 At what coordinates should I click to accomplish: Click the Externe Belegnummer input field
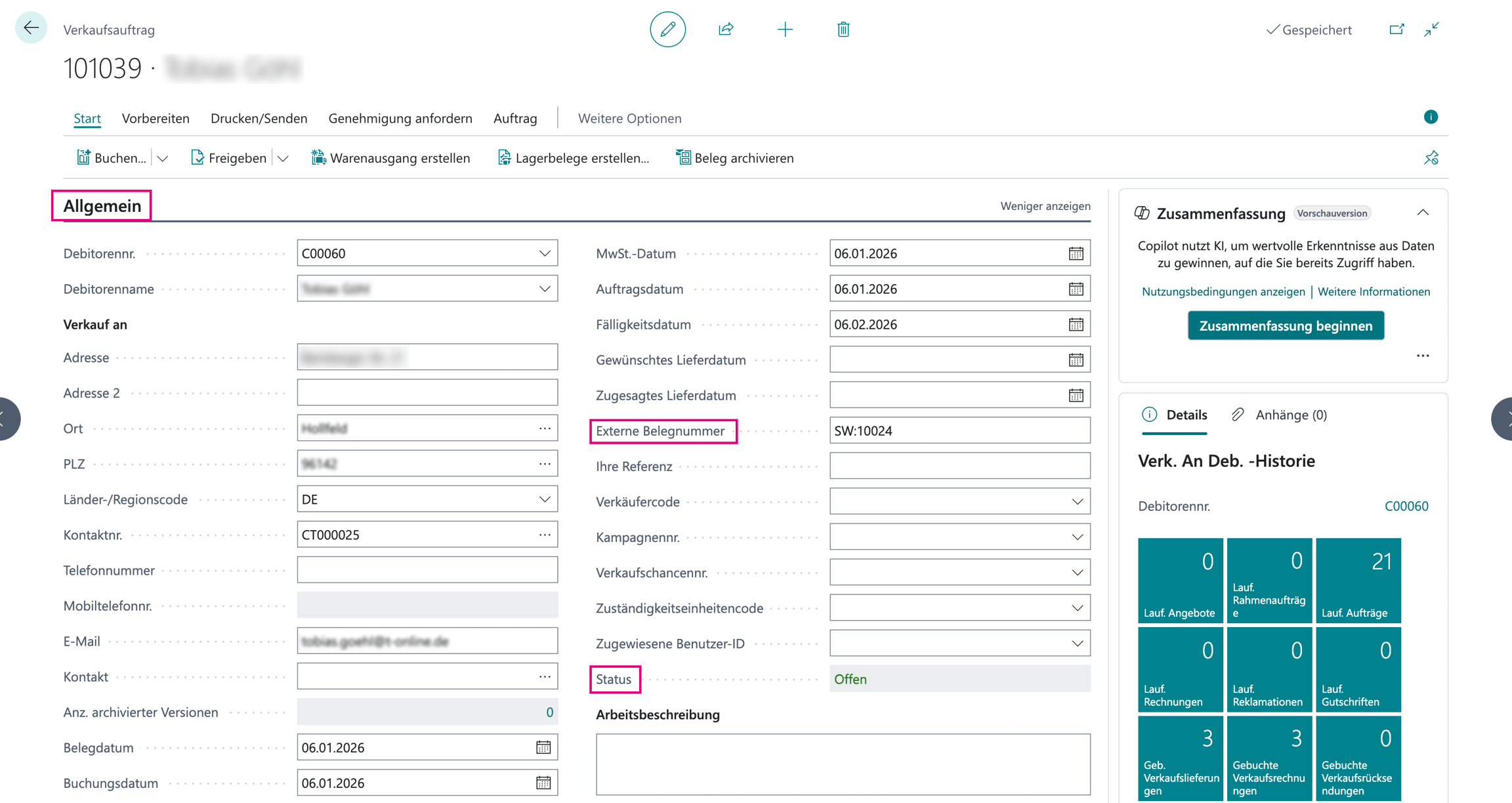pos(960,430)
